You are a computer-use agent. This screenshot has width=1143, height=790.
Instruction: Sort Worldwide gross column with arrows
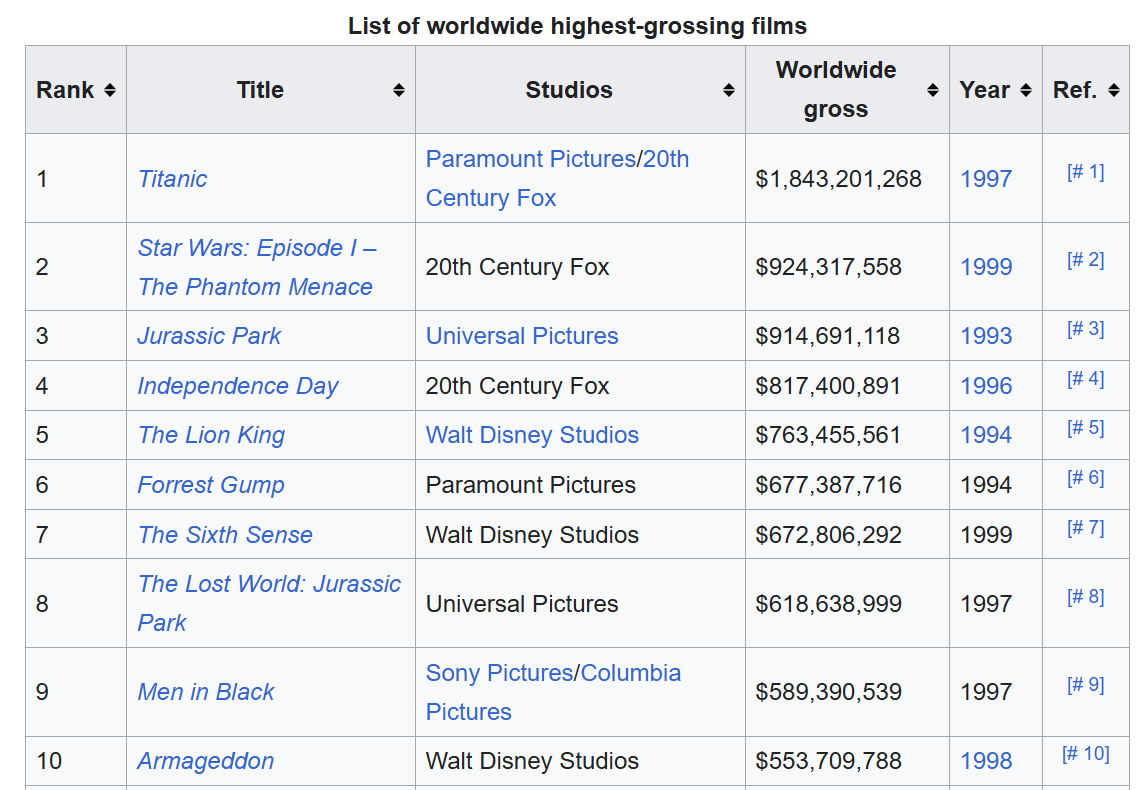pos(932,90)
